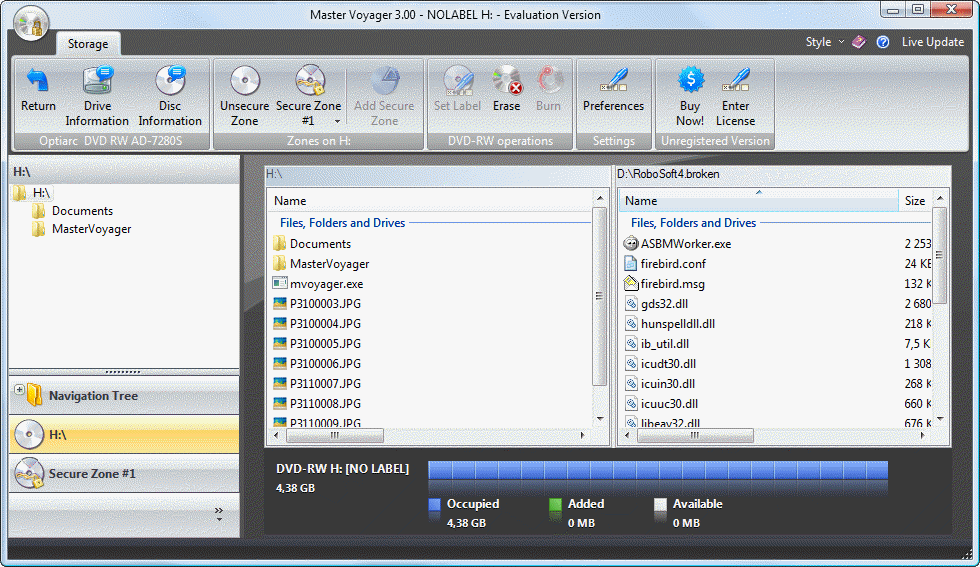The image size is (980, 567).
Task: Click the Occupied blue legend swatch
Action: coord(434,504)
